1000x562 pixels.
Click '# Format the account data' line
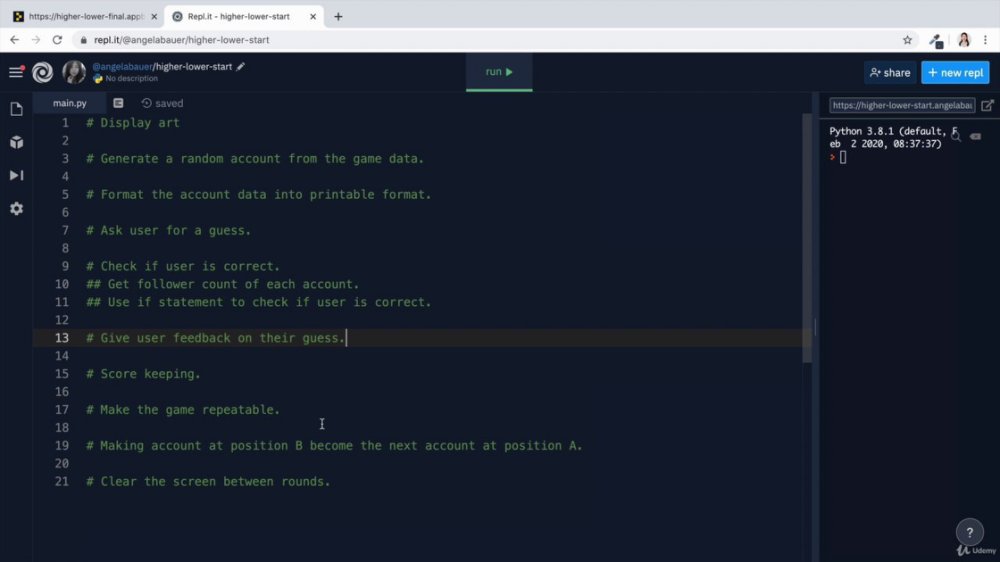click(x=259, y=195)
